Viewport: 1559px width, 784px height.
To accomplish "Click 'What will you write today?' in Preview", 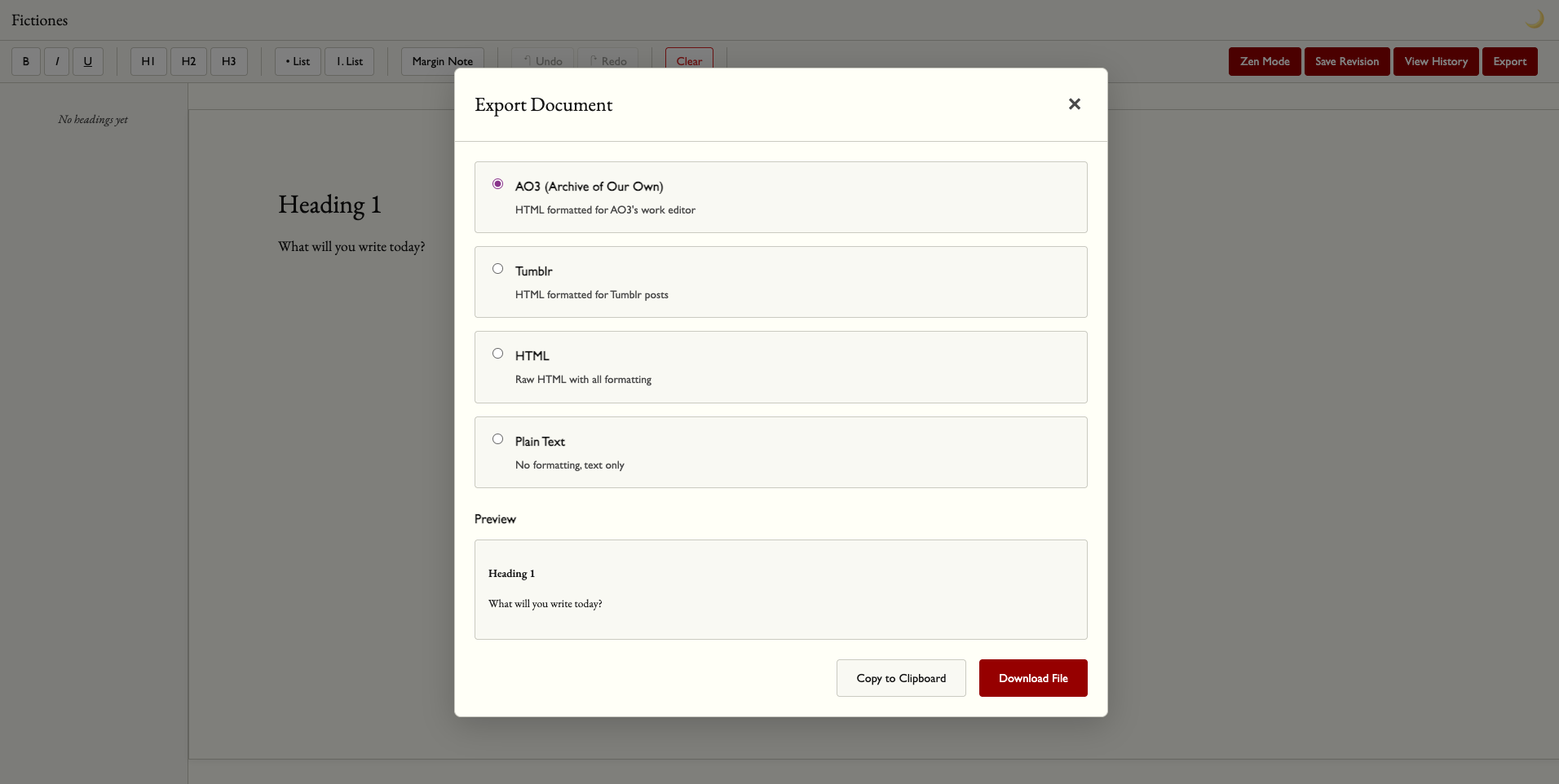I will (545, 604).
